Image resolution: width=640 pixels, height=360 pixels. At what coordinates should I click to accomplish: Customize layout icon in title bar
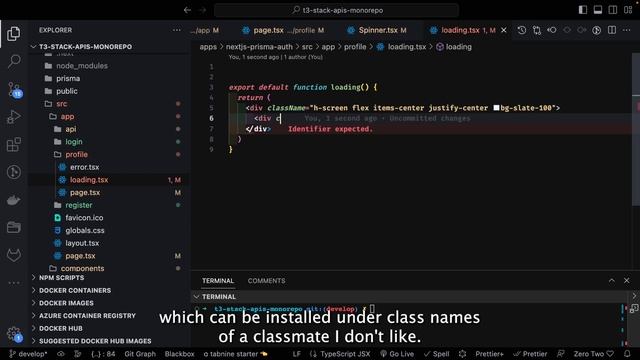point(628,10)
